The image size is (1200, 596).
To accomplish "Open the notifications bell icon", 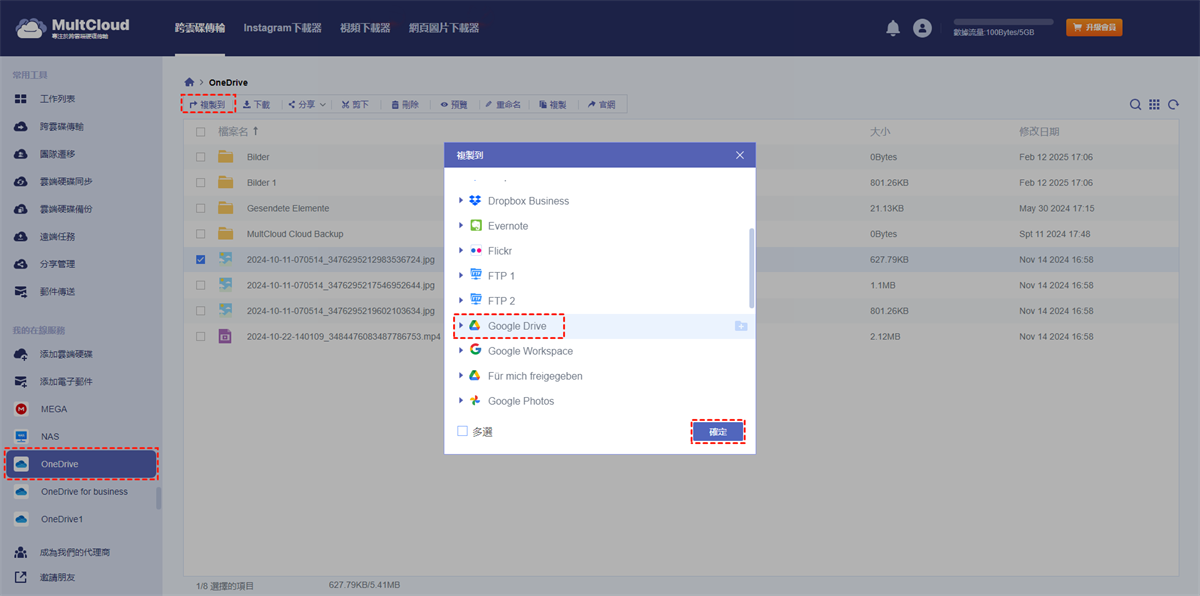I will click(x=893, y=28).
